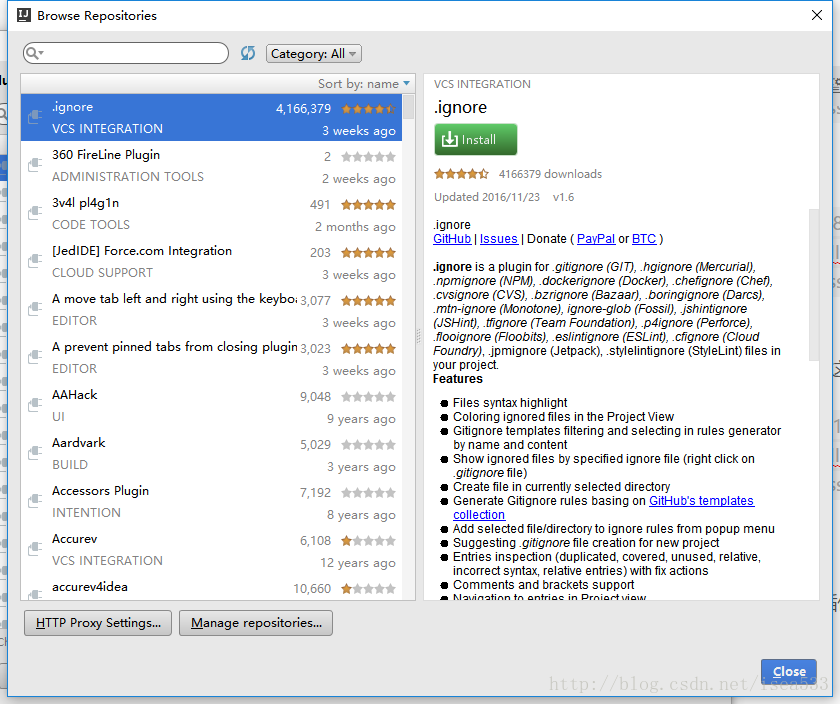Click the splitter handle between panes

(419, 336)
